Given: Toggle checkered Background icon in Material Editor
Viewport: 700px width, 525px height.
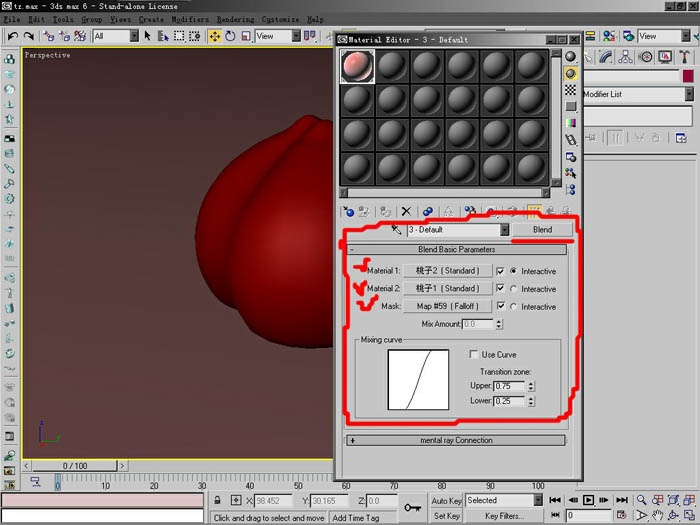Looking at the screenshot, I should [571, 90].
